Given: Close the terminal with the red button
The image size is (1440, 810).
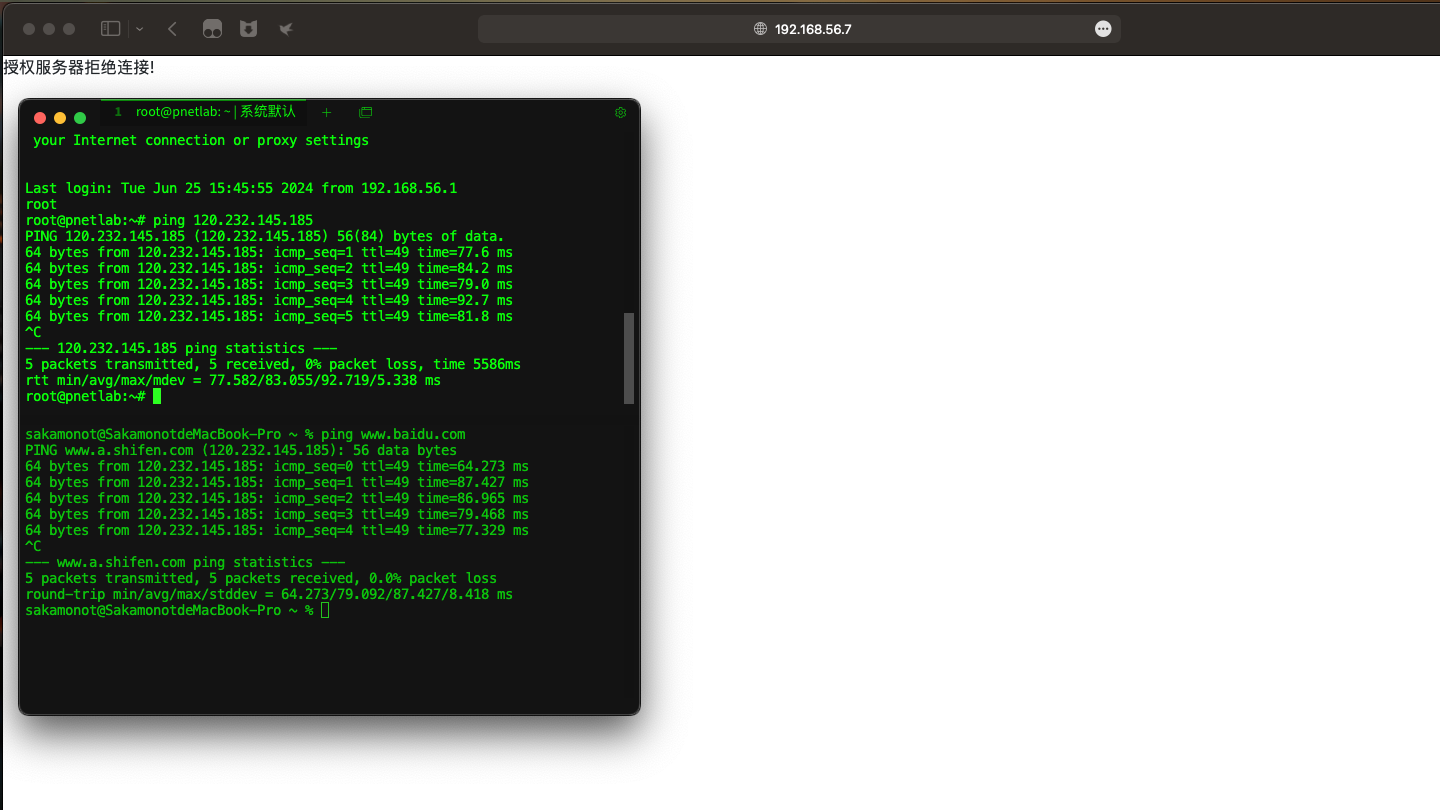Looking at the screenshot, I should tap(40, 118).
